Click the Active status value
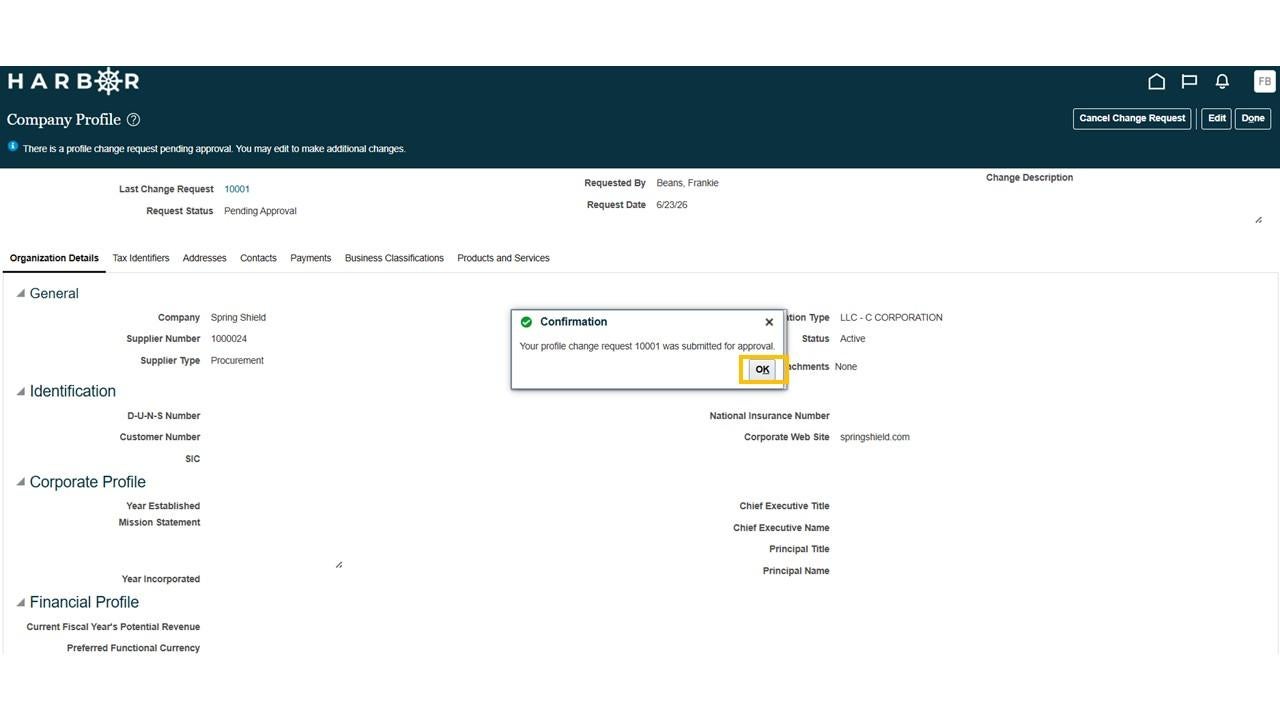This screenshot has height=720, width=1280. [853, 339]
